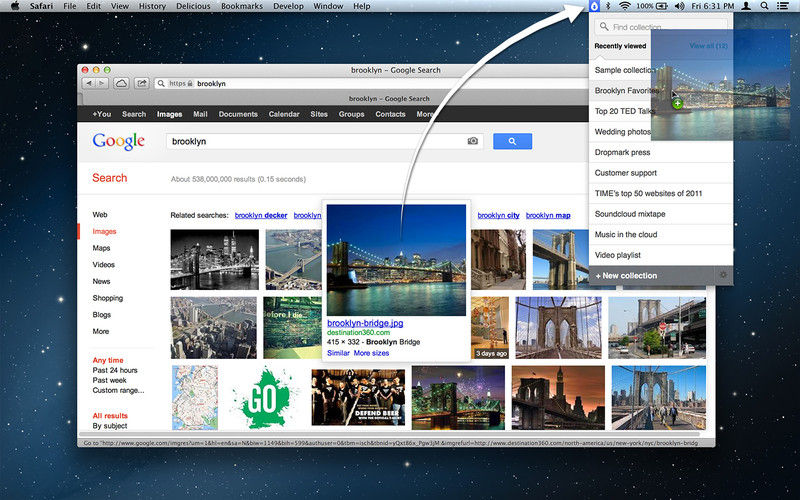This screenshot has width=800, height=500.
Task: Select Maps in search sidebar
Action: tap(101, 248)
